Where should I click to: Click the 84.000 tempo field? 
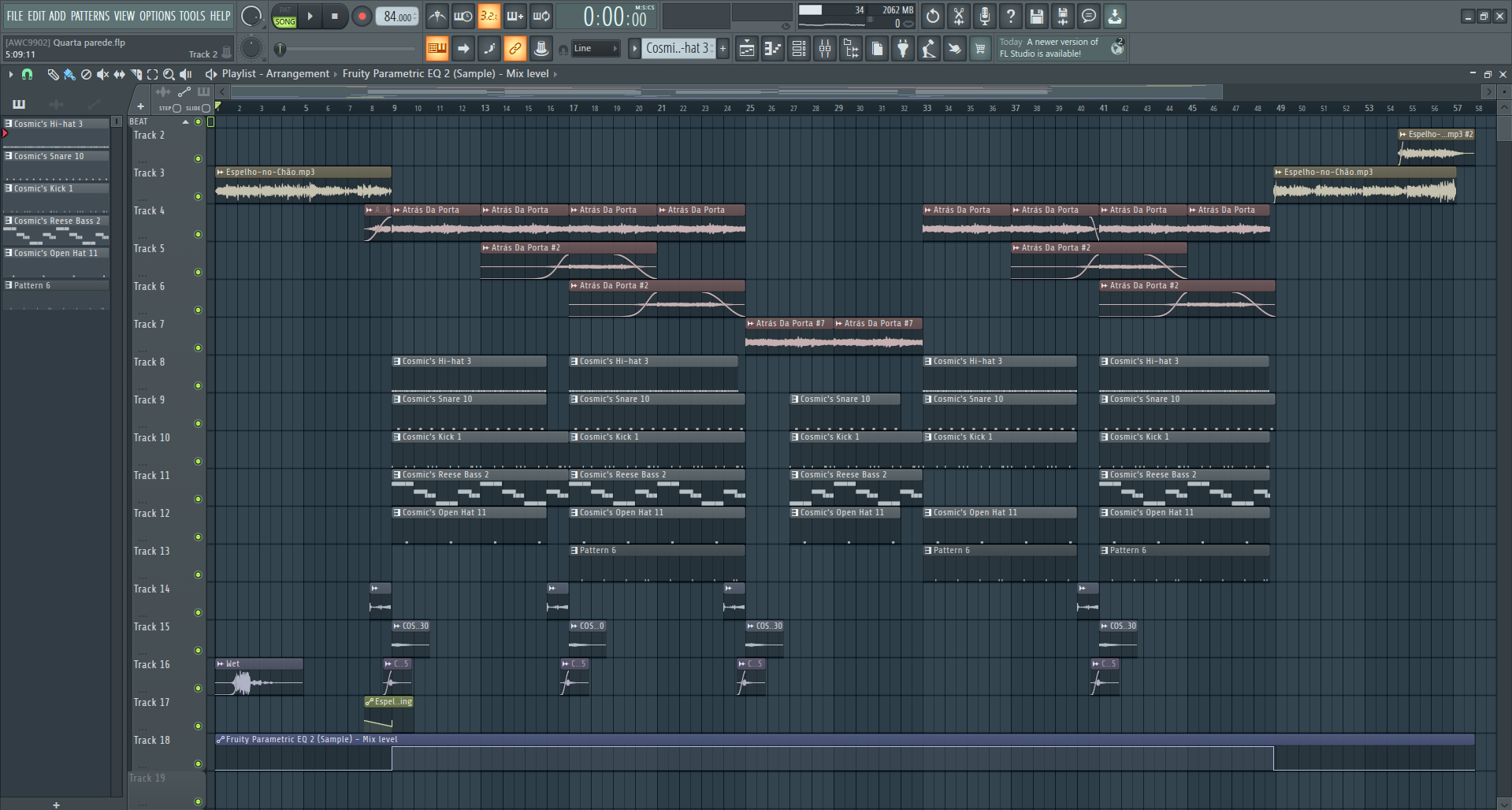click(x=398, y=17)
